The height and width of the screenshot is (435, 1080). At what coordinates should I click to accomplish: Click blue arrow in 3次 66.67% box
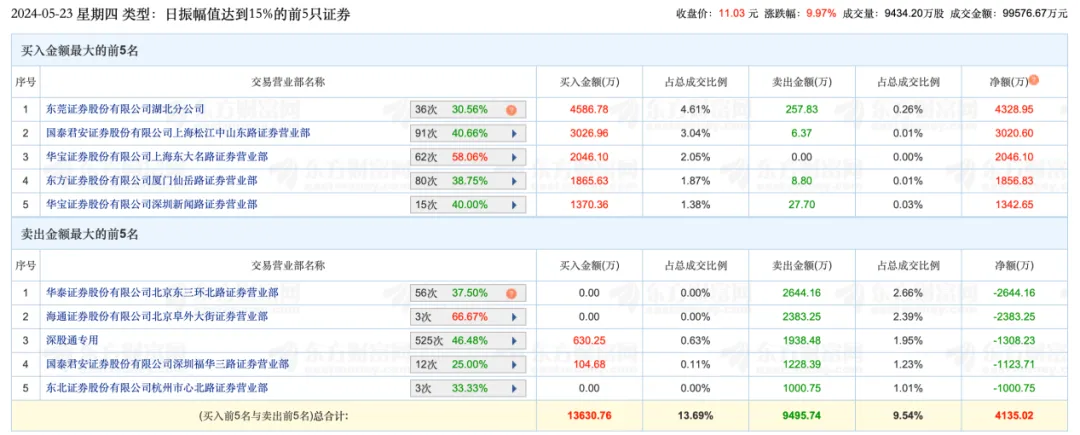(514, 317)
